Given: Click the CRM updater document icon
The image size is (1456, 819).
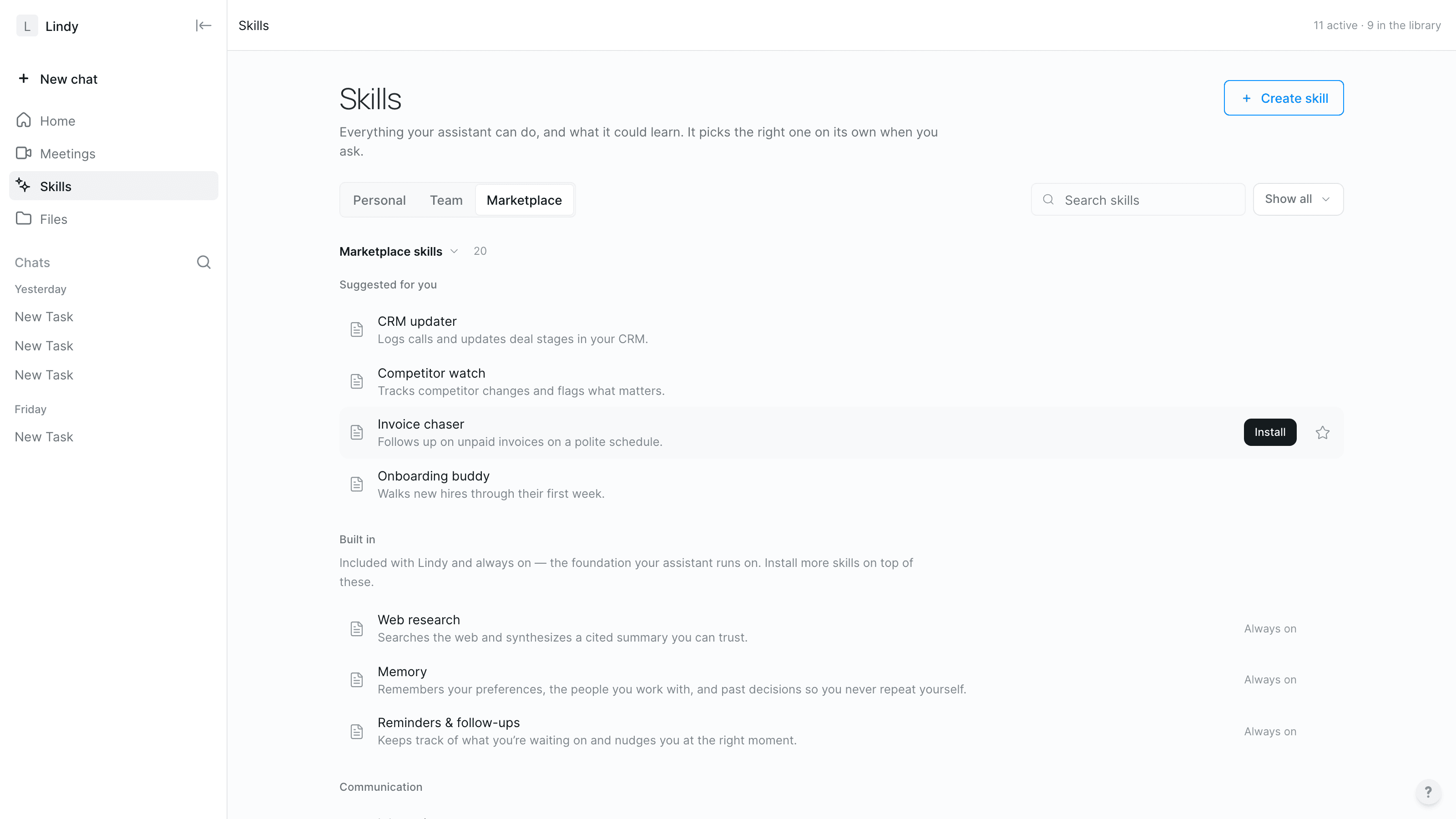Looking at the screenshot, I should pos(357,329).
